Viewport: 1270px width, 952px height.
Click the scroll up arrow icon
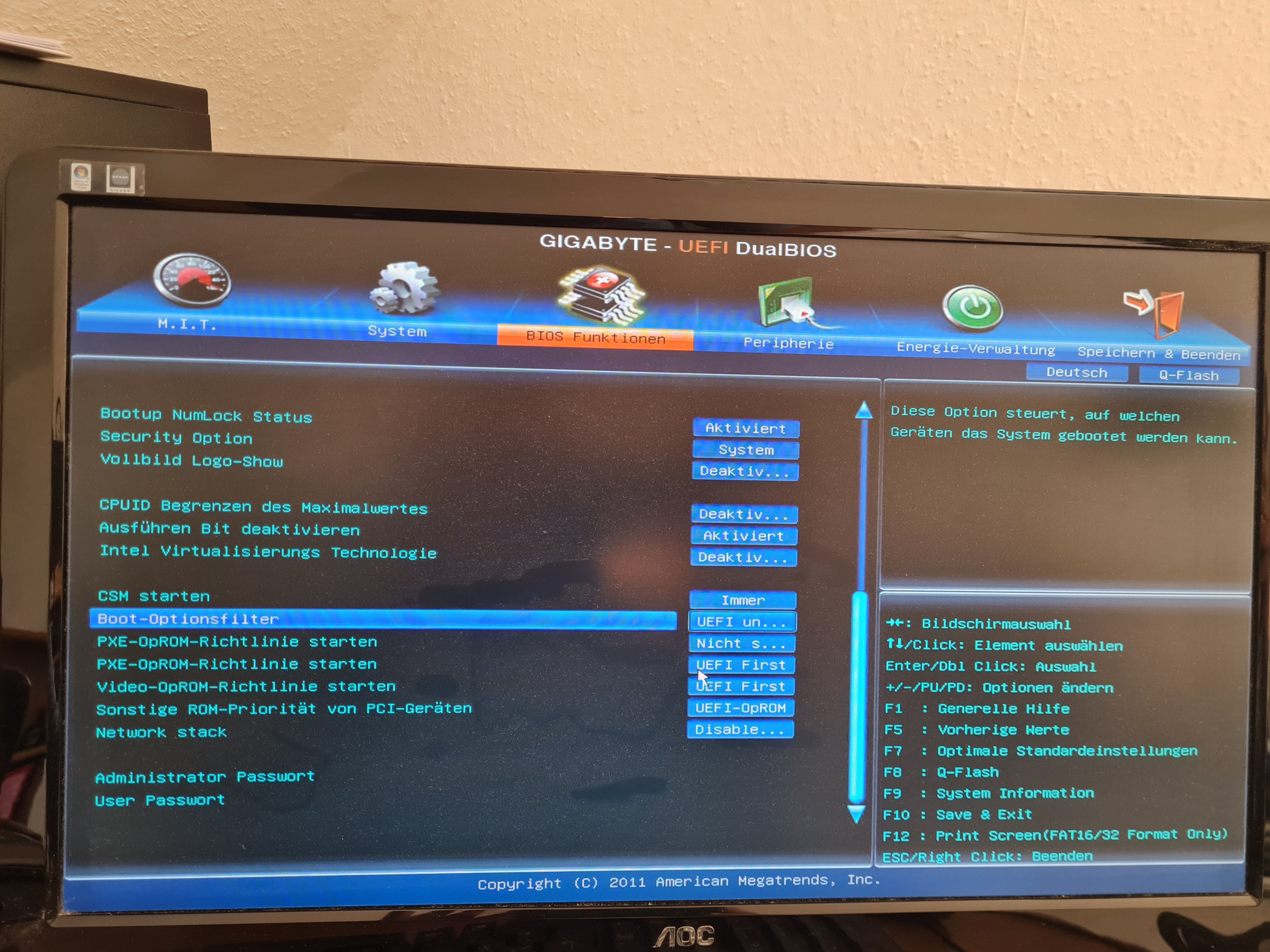pos(864,411)
